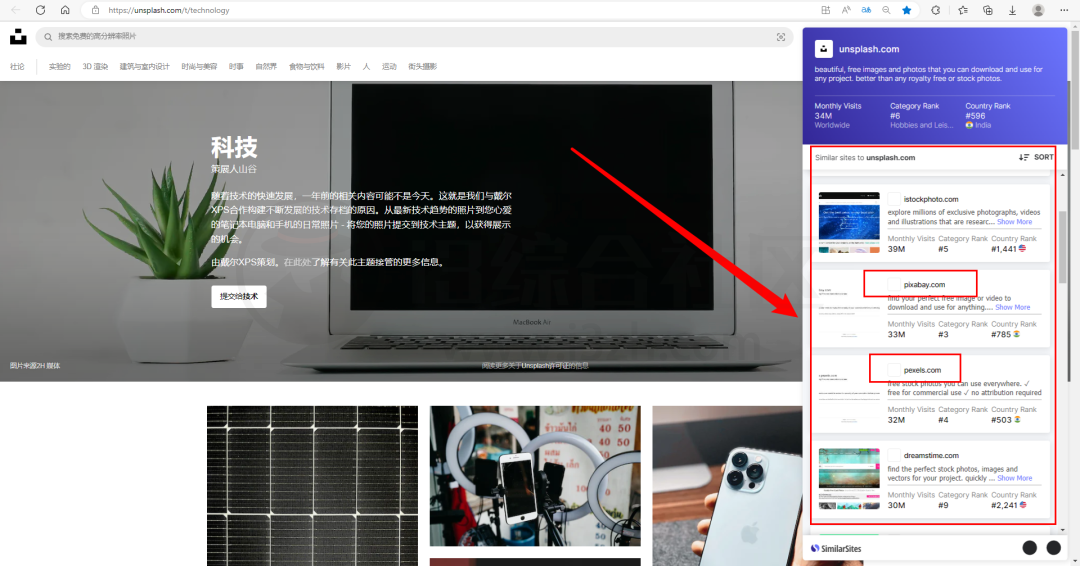Screen dimensions: 1080x566
Task: Open the browser extensions icon
Action: click(935, 10)
